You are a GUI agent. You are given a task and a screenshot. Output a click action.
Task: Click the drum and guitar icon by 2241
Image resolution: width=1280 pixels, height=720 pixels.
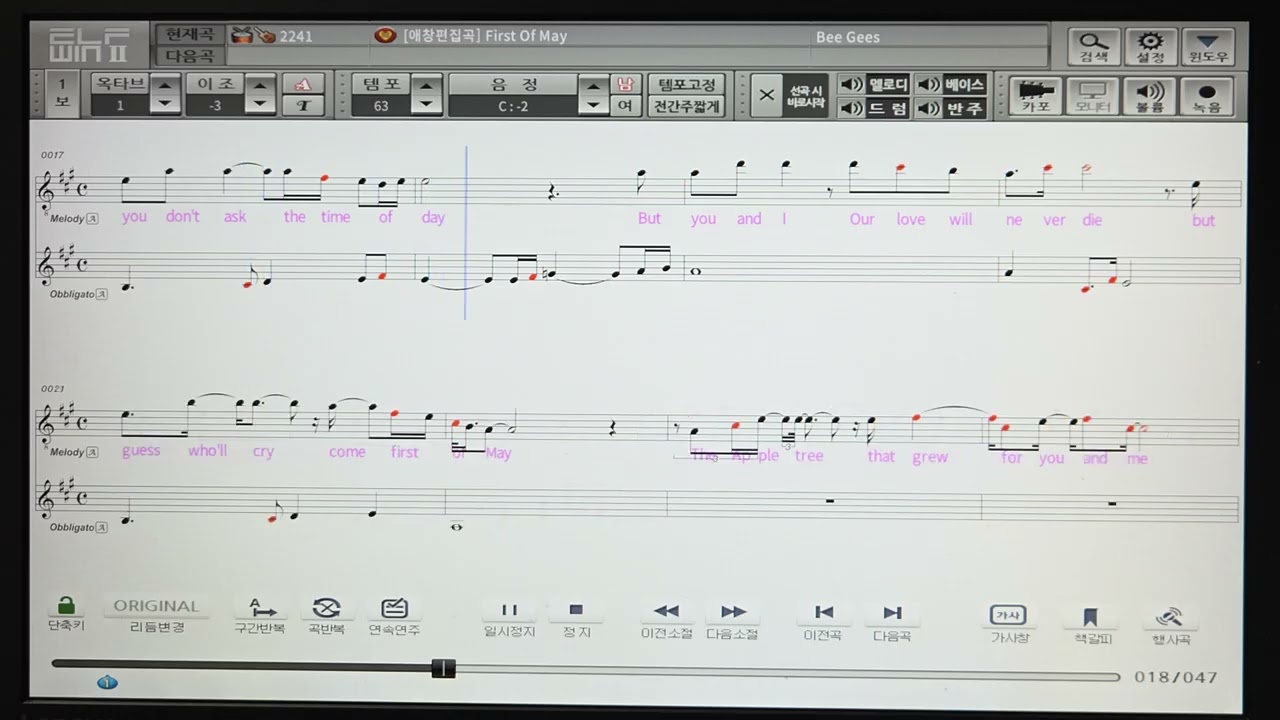click(x=252, y=36)
